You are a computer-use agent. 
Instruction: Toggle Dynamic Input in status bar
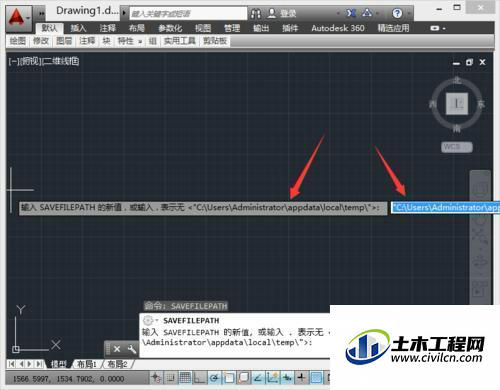(x=287, y=378)
